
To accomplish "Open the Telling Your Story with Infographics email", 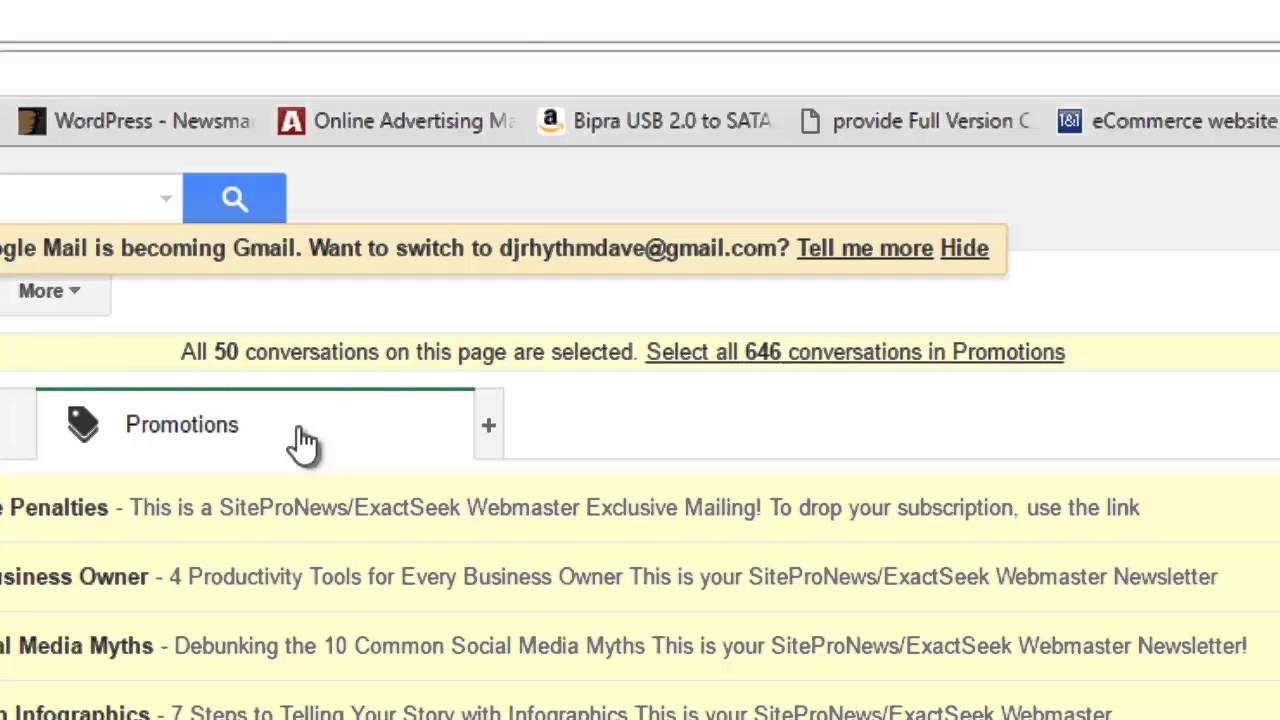I will click(x=640, y=703).
